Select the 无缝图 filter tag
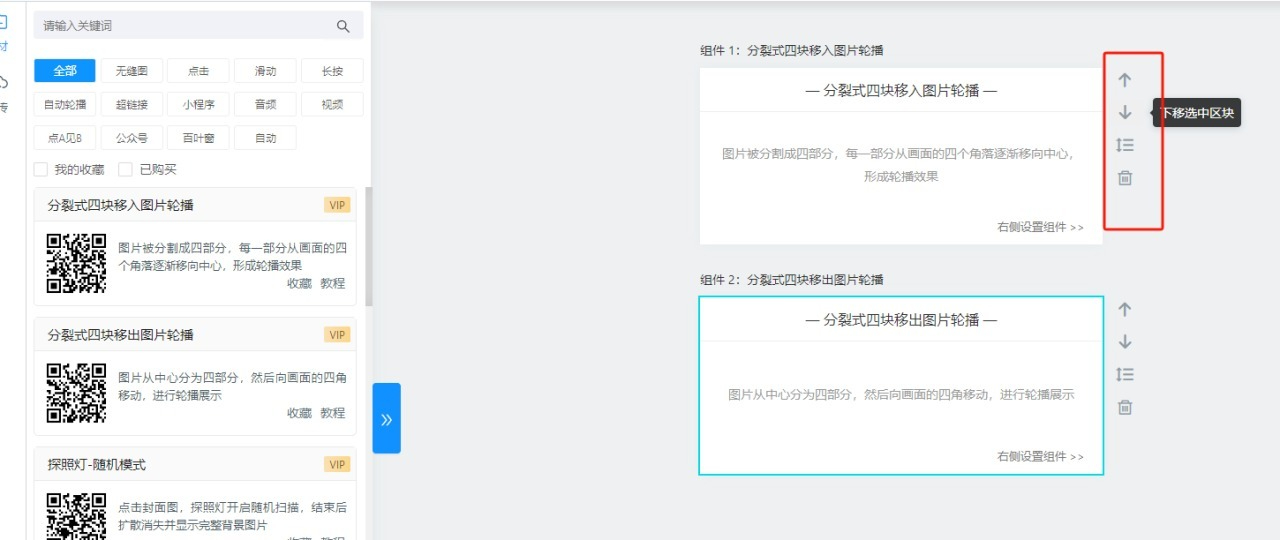1280x540 pixels. tap(131, 71)
